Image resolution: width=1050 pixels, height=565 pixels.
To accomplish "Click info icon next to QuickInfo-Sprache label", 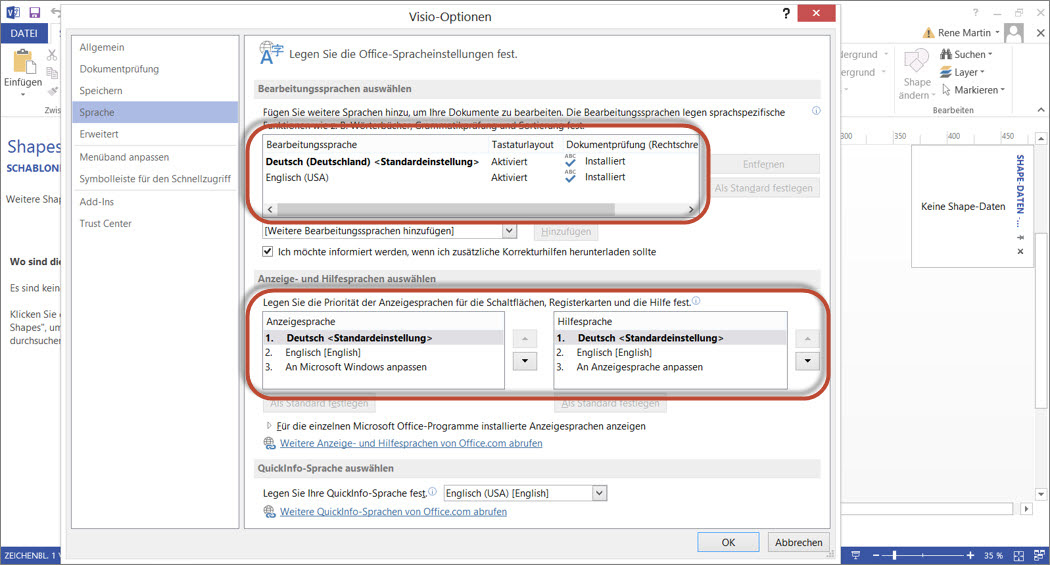I will tap(432, 491).
